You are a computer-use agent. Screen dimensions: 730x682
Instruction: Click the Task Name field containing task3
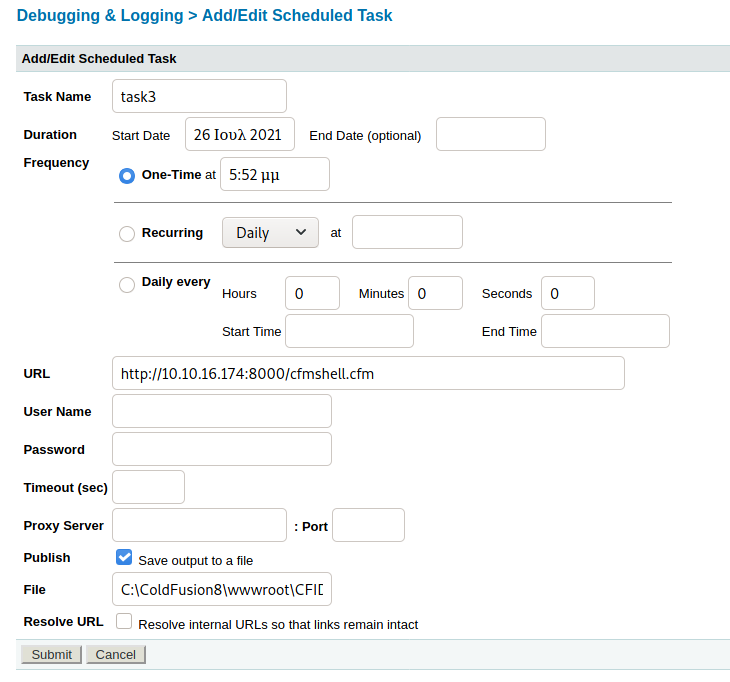199,97
